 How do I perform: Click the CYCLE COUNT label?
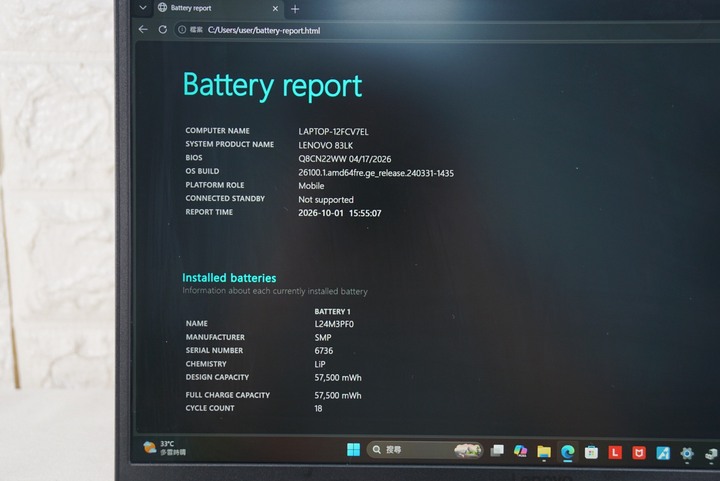coord(210,408)
